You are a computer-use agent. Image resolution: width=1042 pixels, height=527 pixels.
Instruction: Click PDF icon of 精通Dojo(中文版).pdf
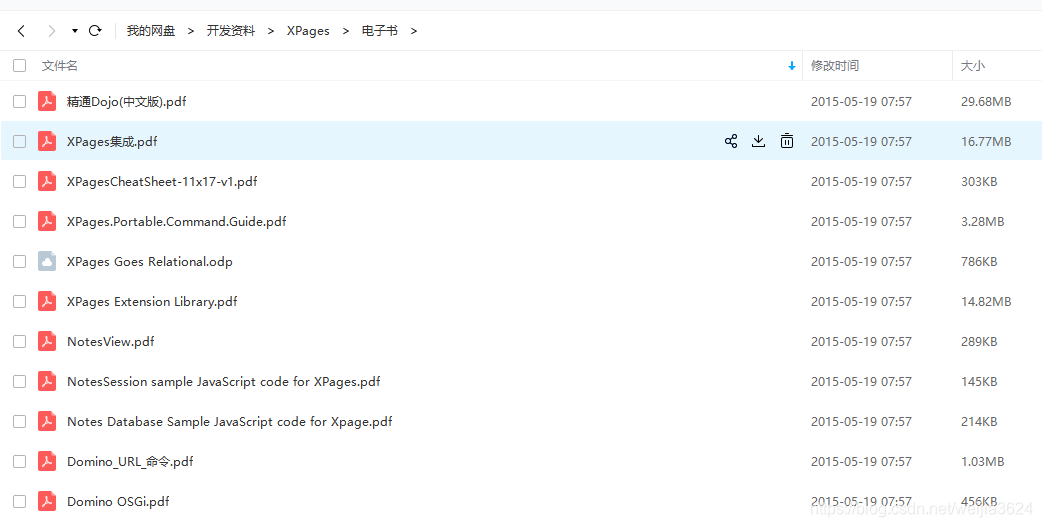click(x=47, y=101)
